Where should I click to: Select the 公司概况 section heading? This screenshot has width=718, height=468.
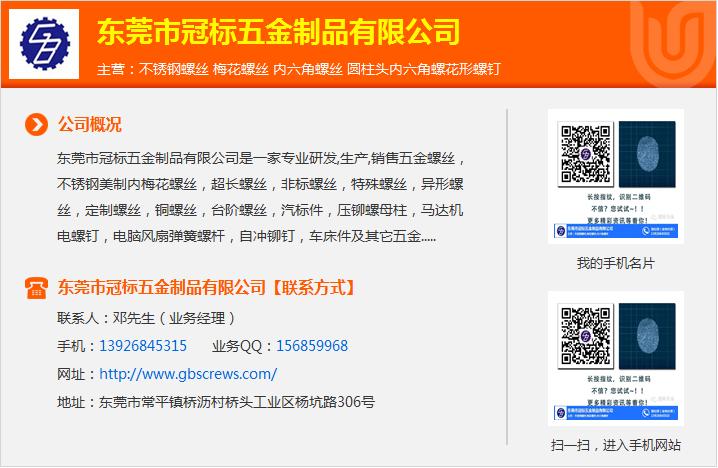(x=90, y=125)
